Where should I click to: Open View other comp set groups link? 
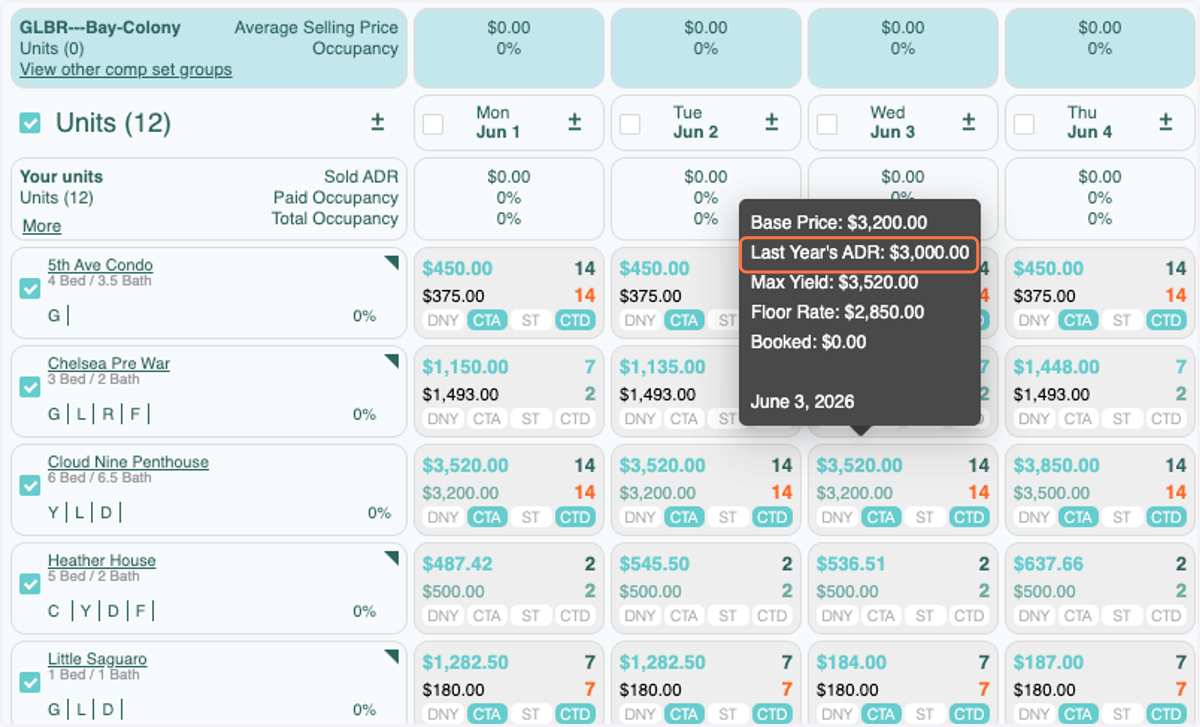click(126, 69)
